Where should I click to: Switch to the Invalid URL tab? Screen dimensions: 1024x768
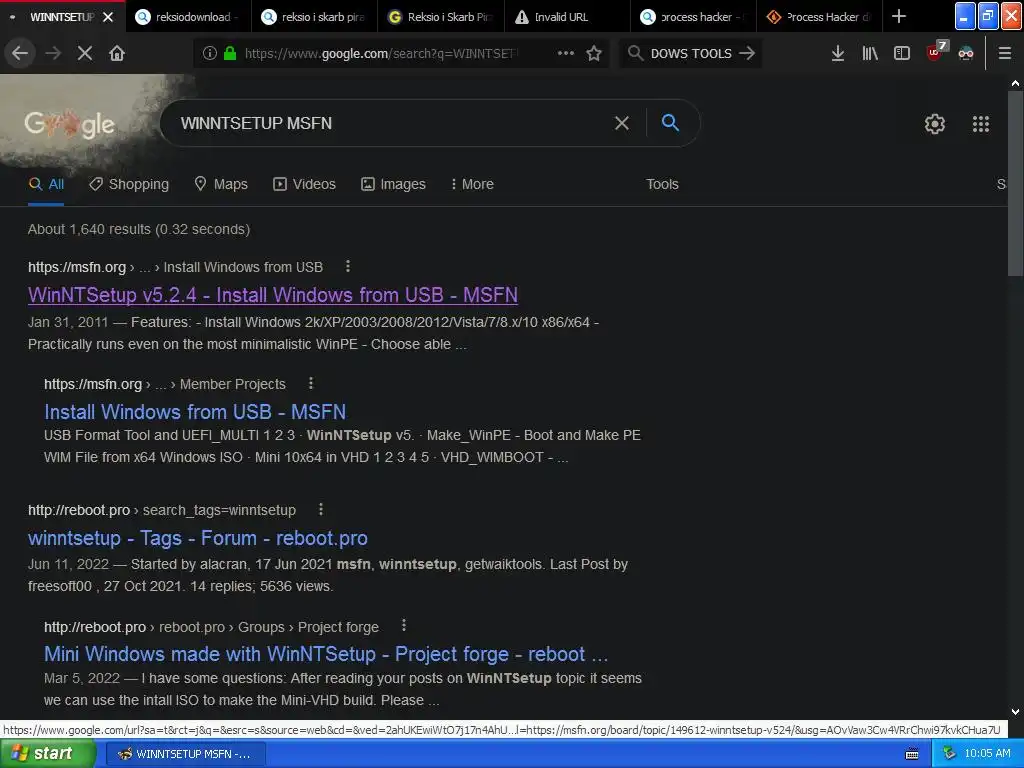click(567, 17)
